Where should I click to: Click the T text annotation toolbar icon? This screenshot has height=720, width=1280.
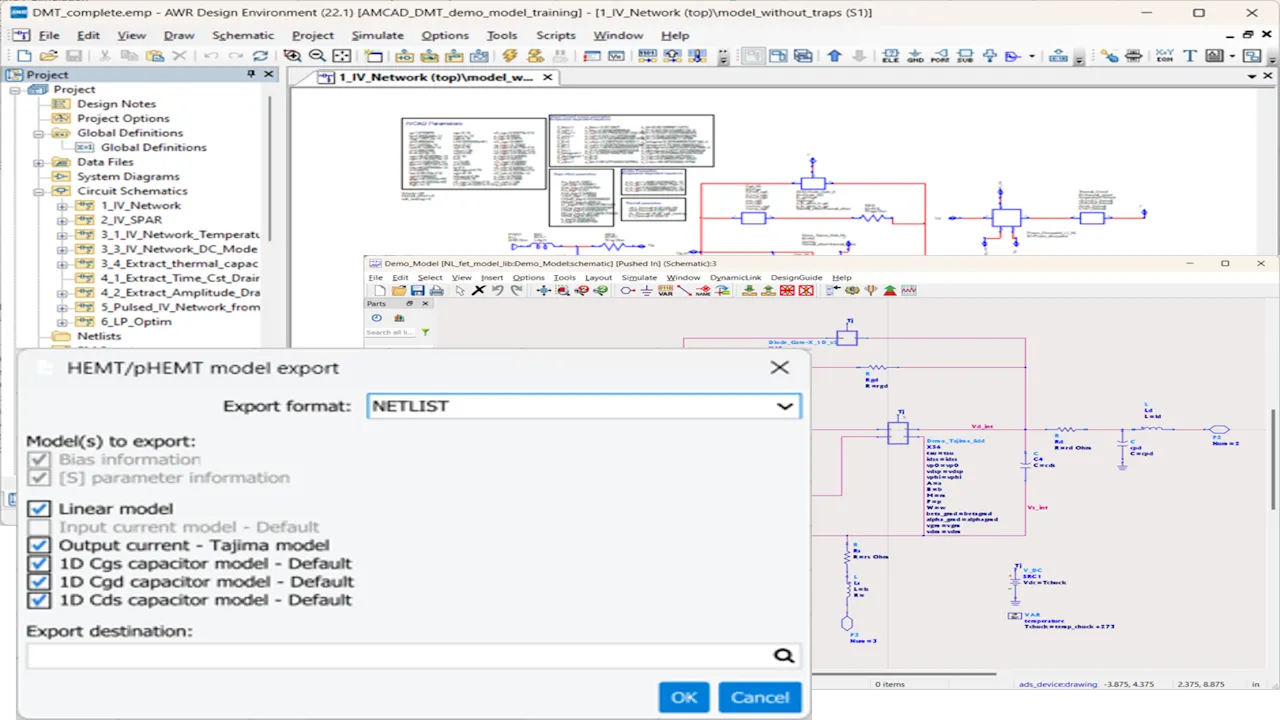click(x=1190, y=57)
